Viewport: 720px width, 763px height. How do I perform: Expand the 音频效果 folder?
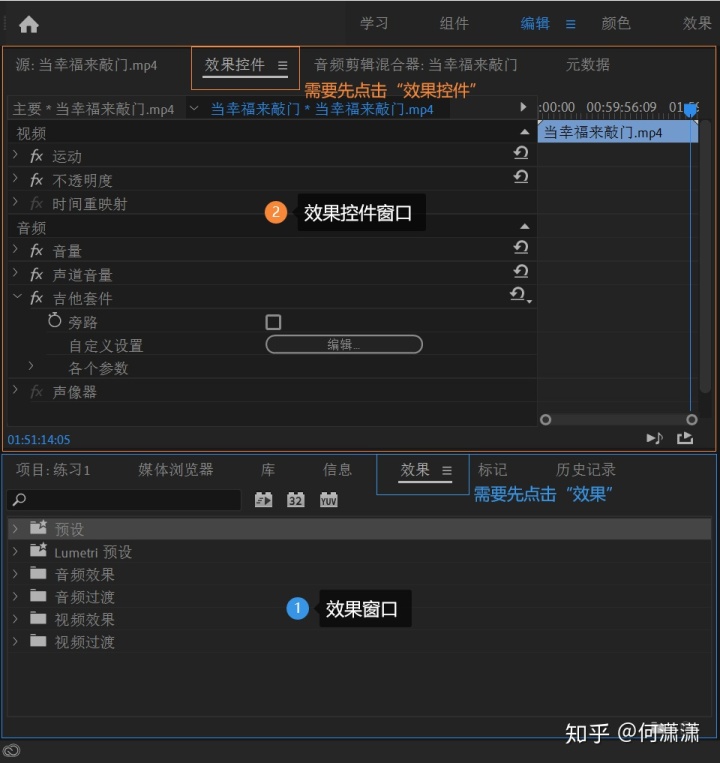[16, 574]
